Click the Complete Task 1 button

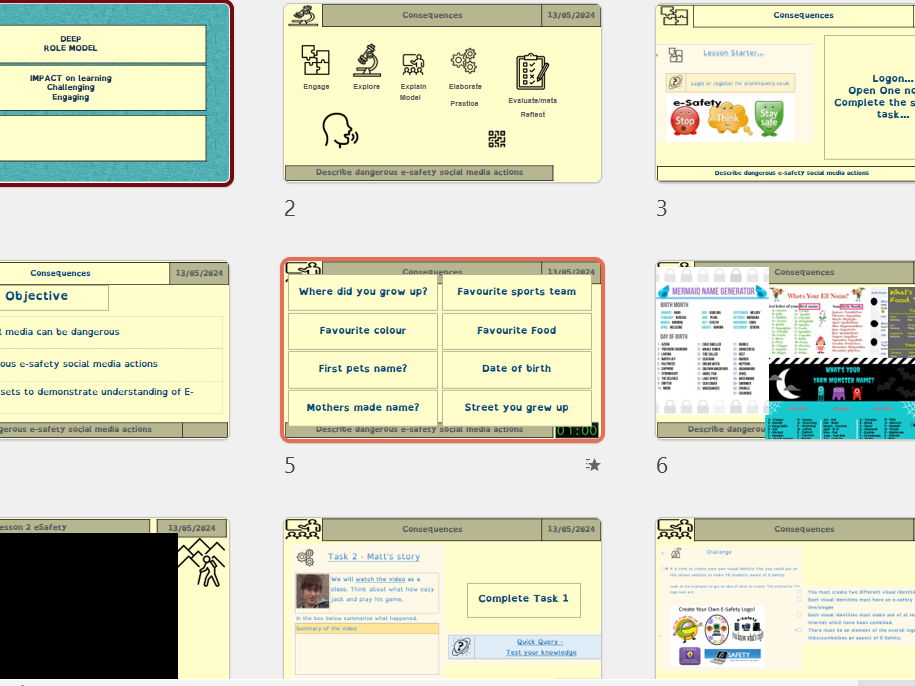[524, 598]
